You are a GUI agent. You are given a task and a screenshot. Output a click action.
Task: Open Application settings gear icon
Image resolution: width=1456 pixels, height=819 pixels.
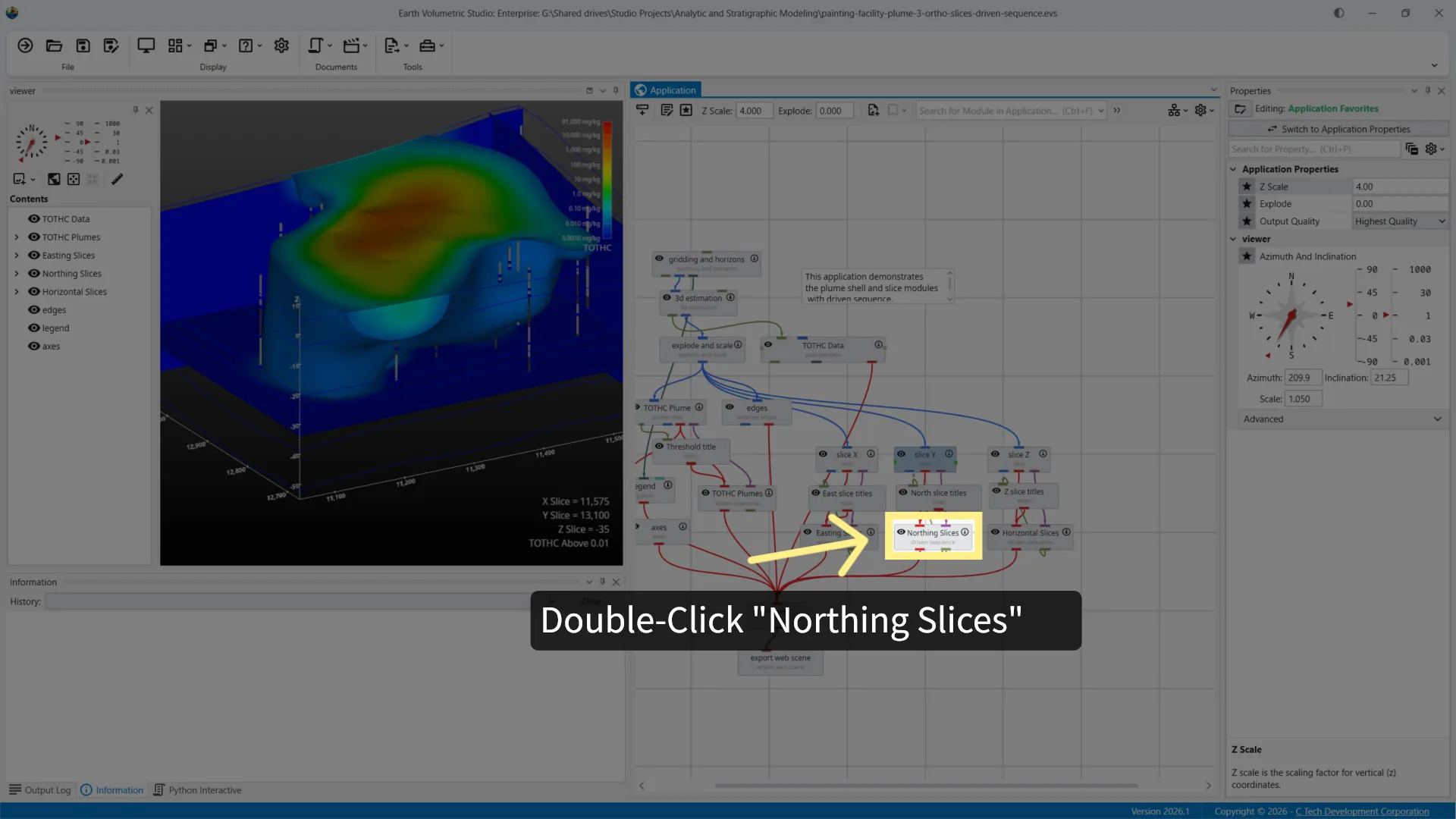pyautogui.click(x=1200, y=110)
